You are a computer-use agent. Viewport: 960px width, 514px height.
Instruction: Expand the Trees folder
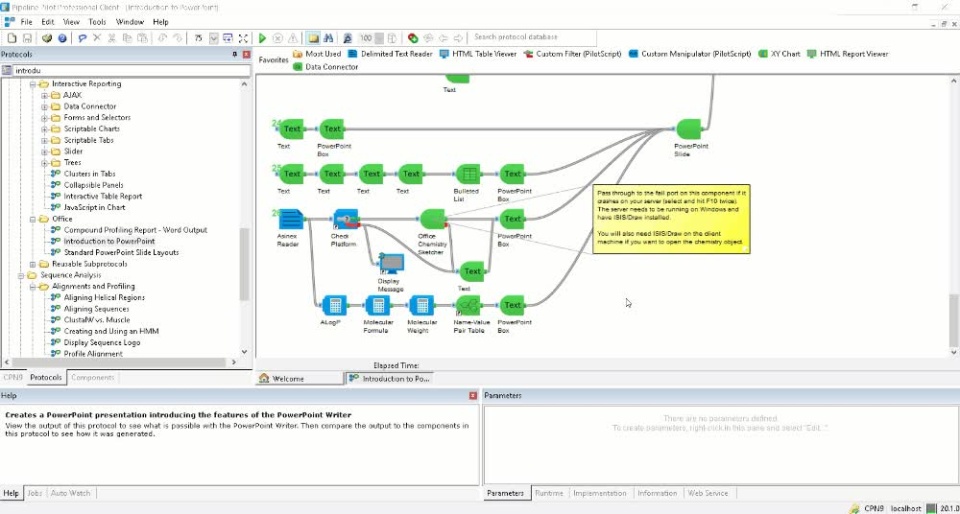(45, 163)
